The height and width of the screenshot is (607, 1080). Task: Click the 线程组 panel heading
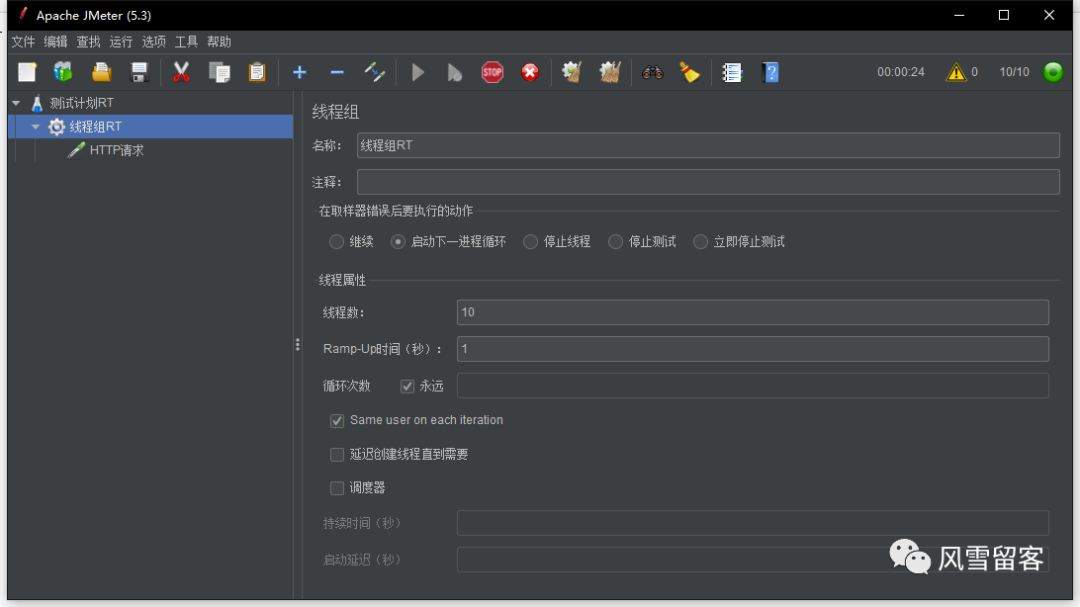coord(335,112)
